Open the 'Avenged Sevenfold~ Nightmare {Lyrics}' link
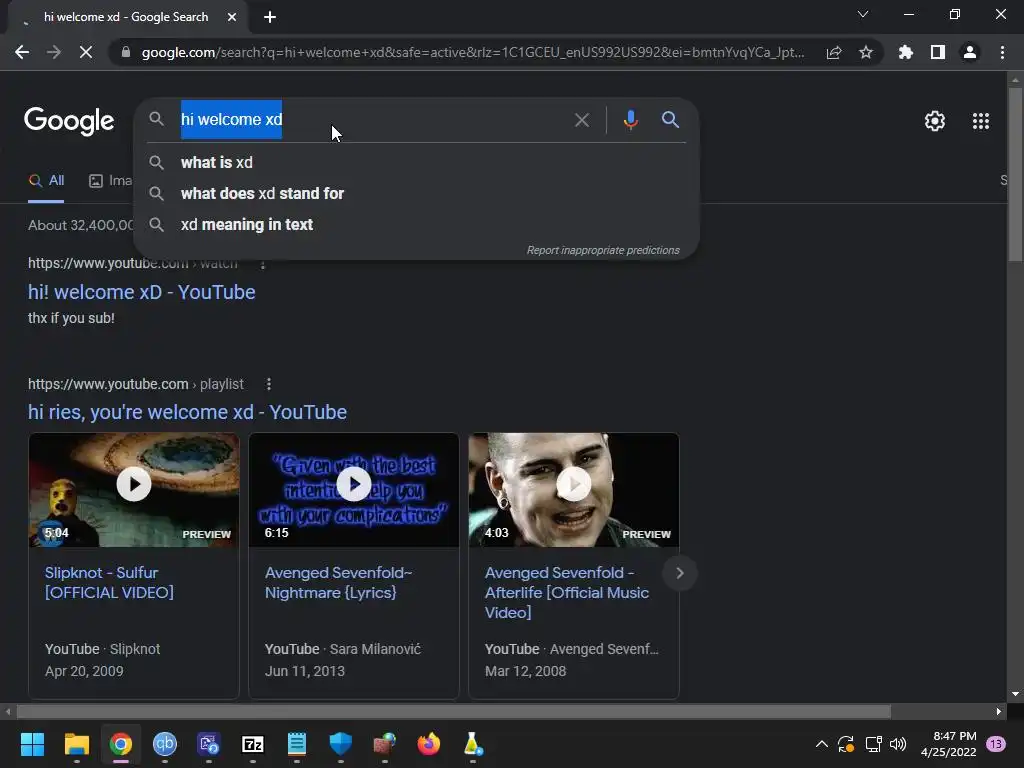 coord(338,583)
